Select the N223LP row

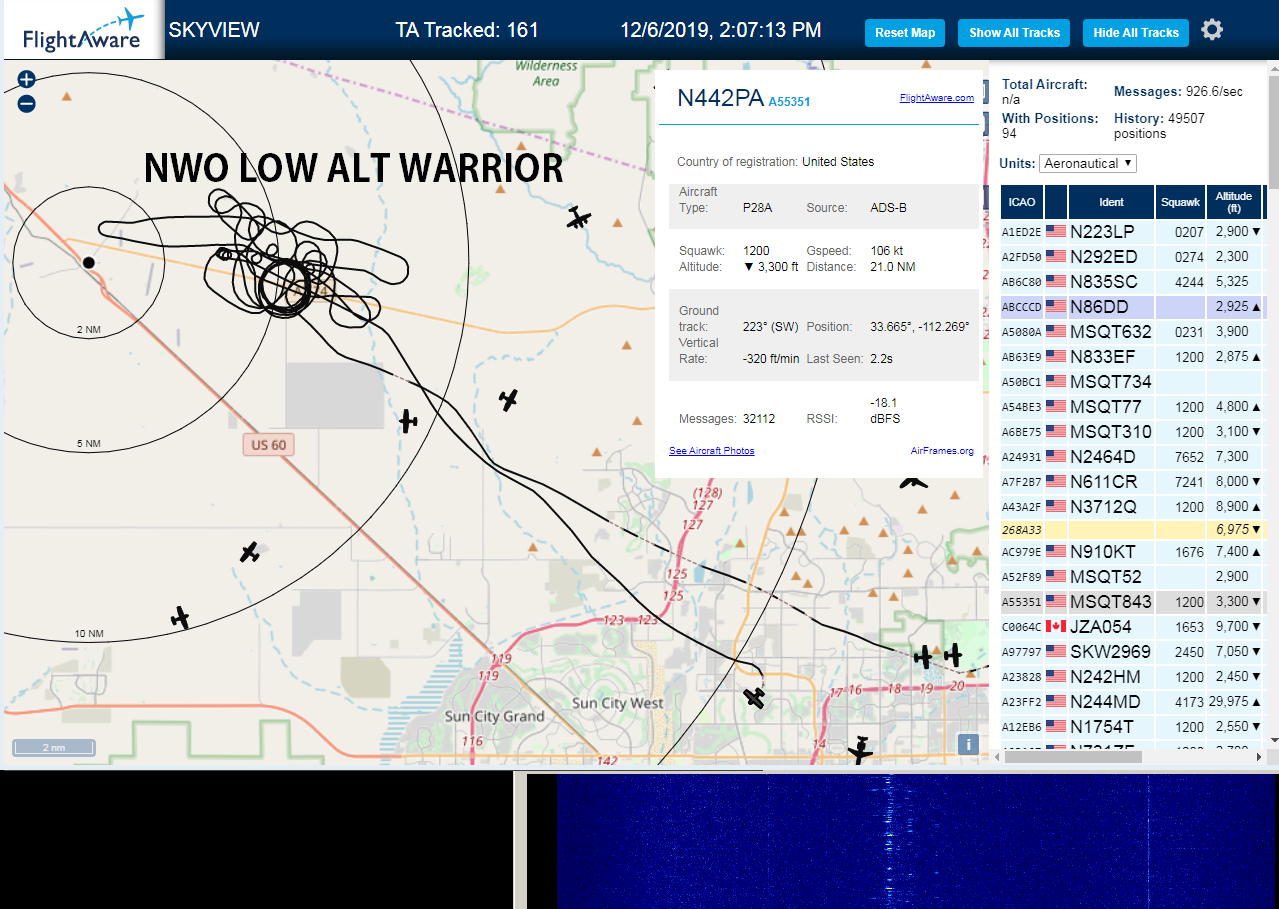click(1134, 231)
